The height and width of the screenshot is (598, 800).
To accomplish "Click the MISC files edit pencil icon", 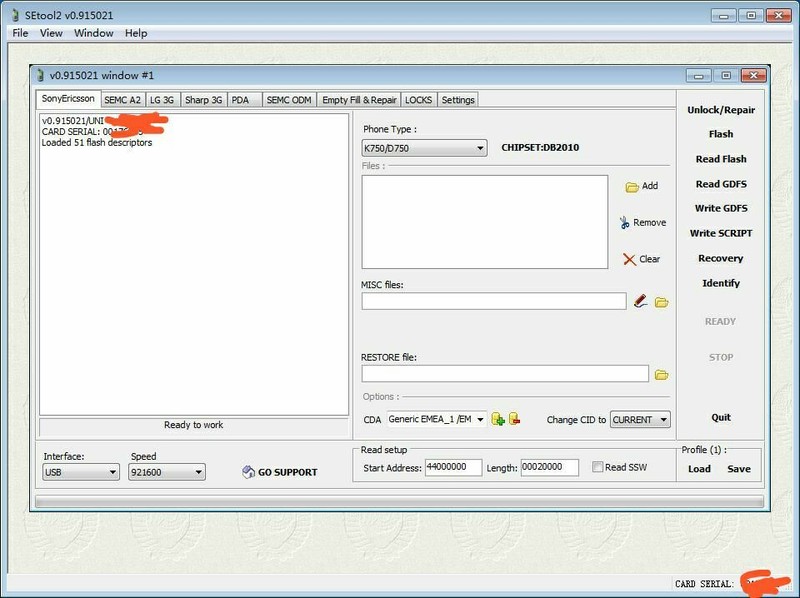I will coord(640,301).
